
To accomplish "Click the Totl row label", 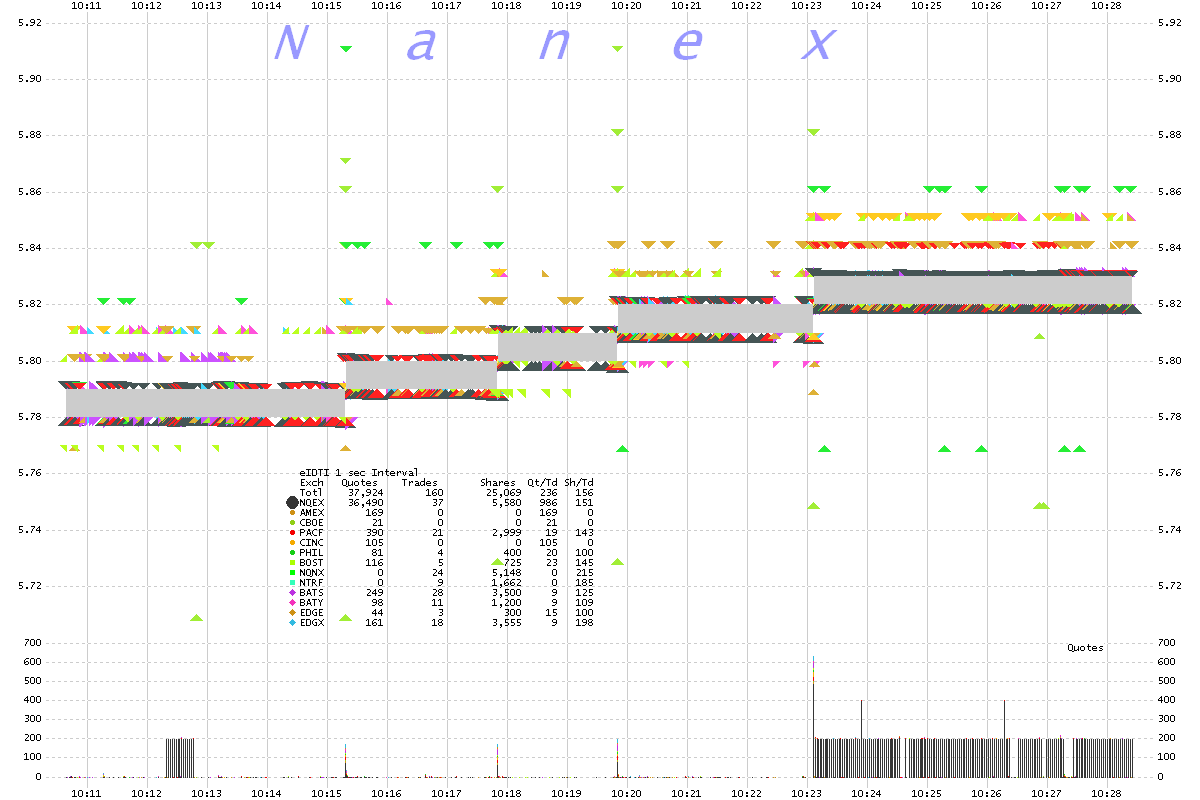I will [x=311, y=493].
